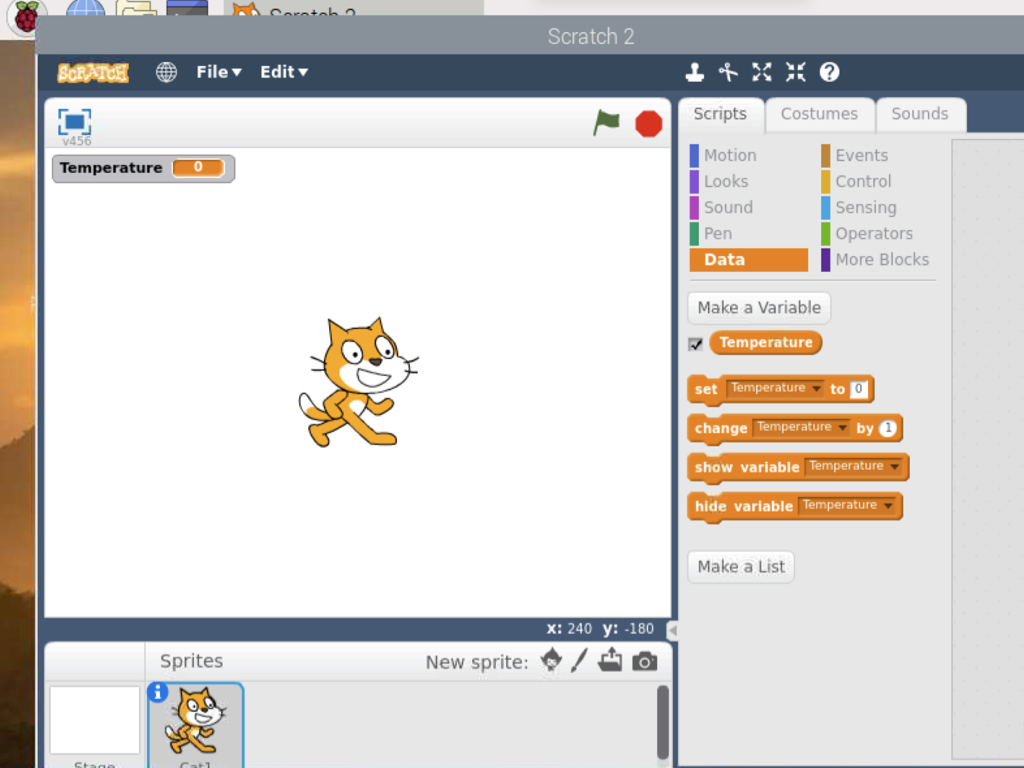The height and width of the screenshot is (768, 1024).
Task: Click Make a Variable button
Action: coord(759,308)
